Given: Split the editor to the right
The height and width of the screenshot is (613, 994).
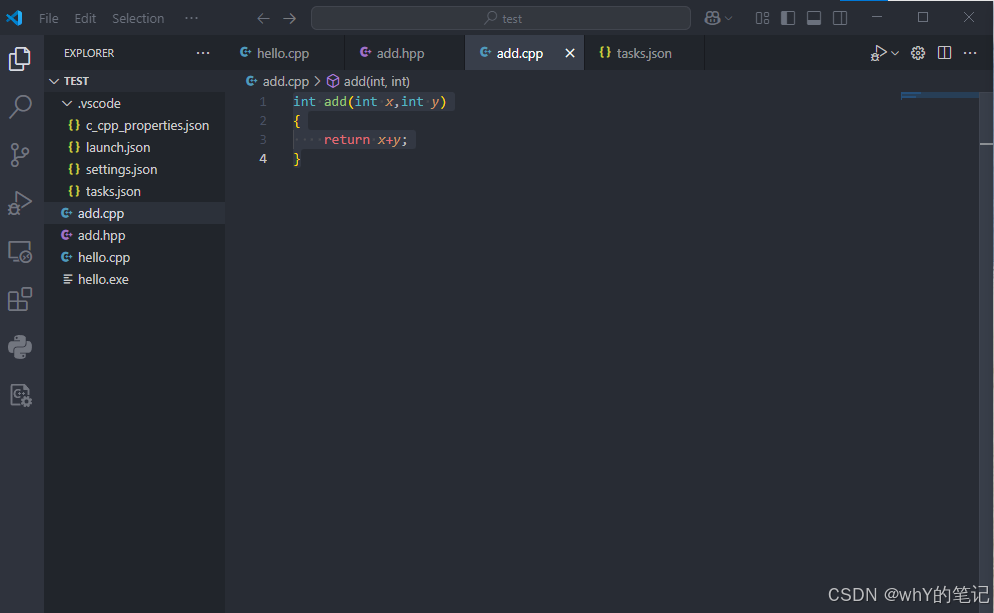Looking at the screenshot, I should (x=945, y=53).
